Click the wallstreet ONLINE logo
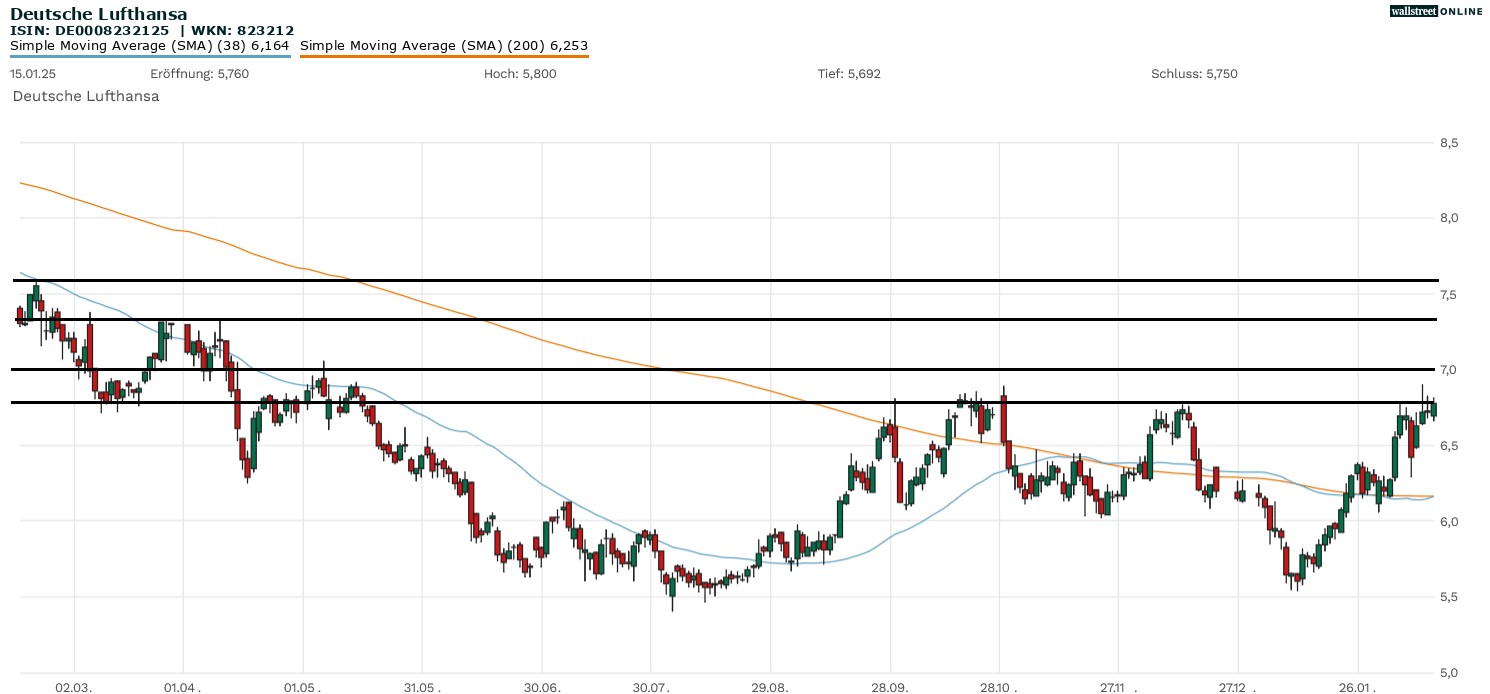This screenshot has height=694, width=1490. point(1436,11)
